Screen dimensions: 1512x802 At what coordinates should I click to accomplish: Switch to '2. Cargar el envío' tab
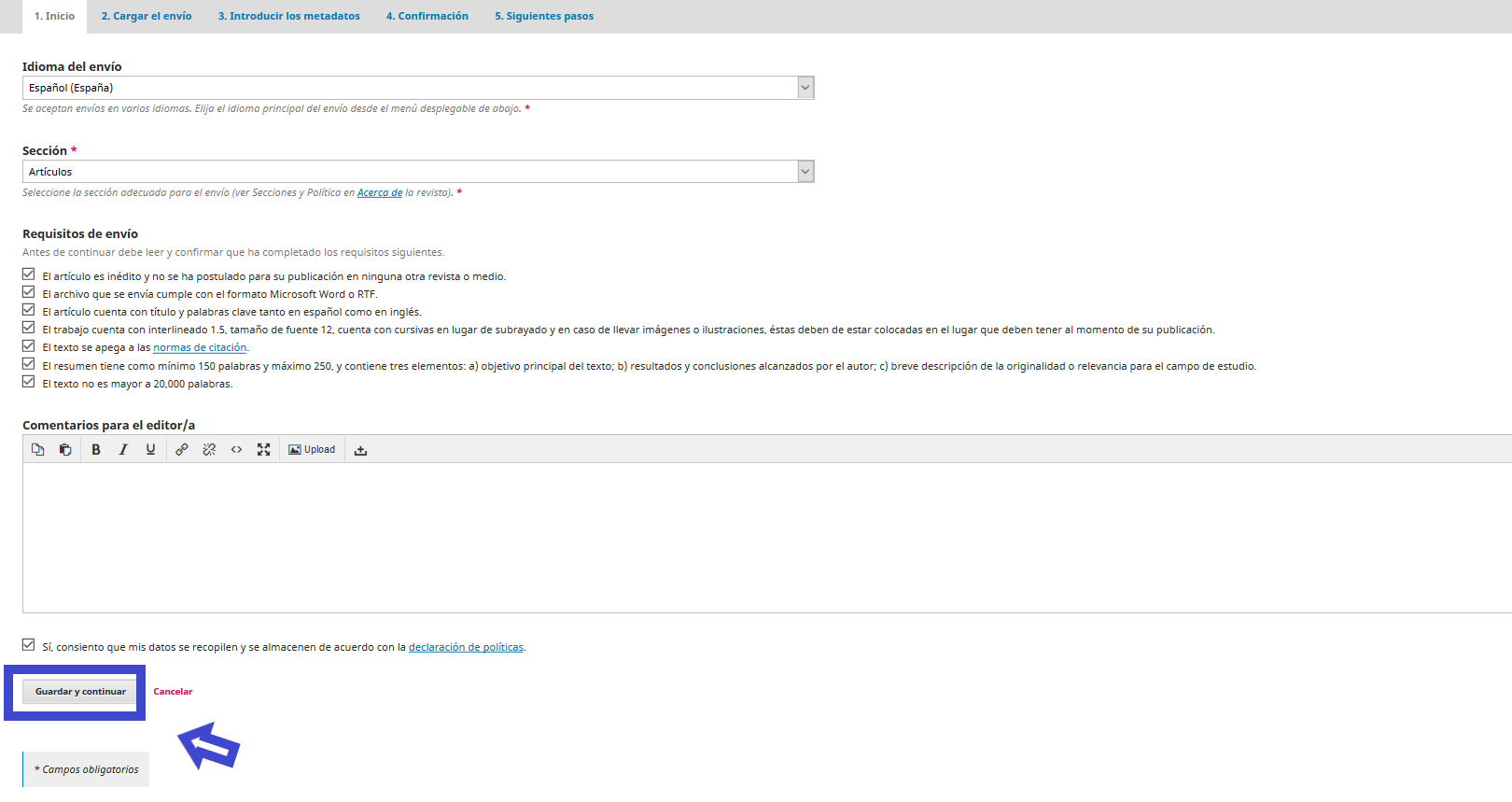pos(147,16)
